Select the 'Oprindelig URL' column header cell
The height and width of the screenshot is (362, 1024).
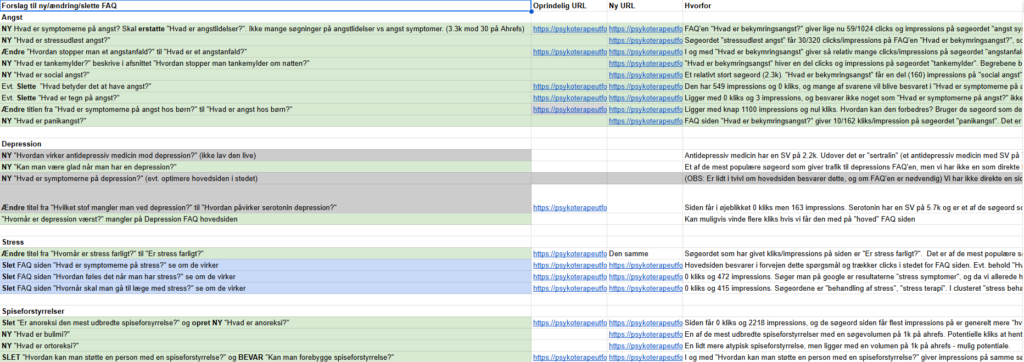pyautogui.click(x=569, y=6)
